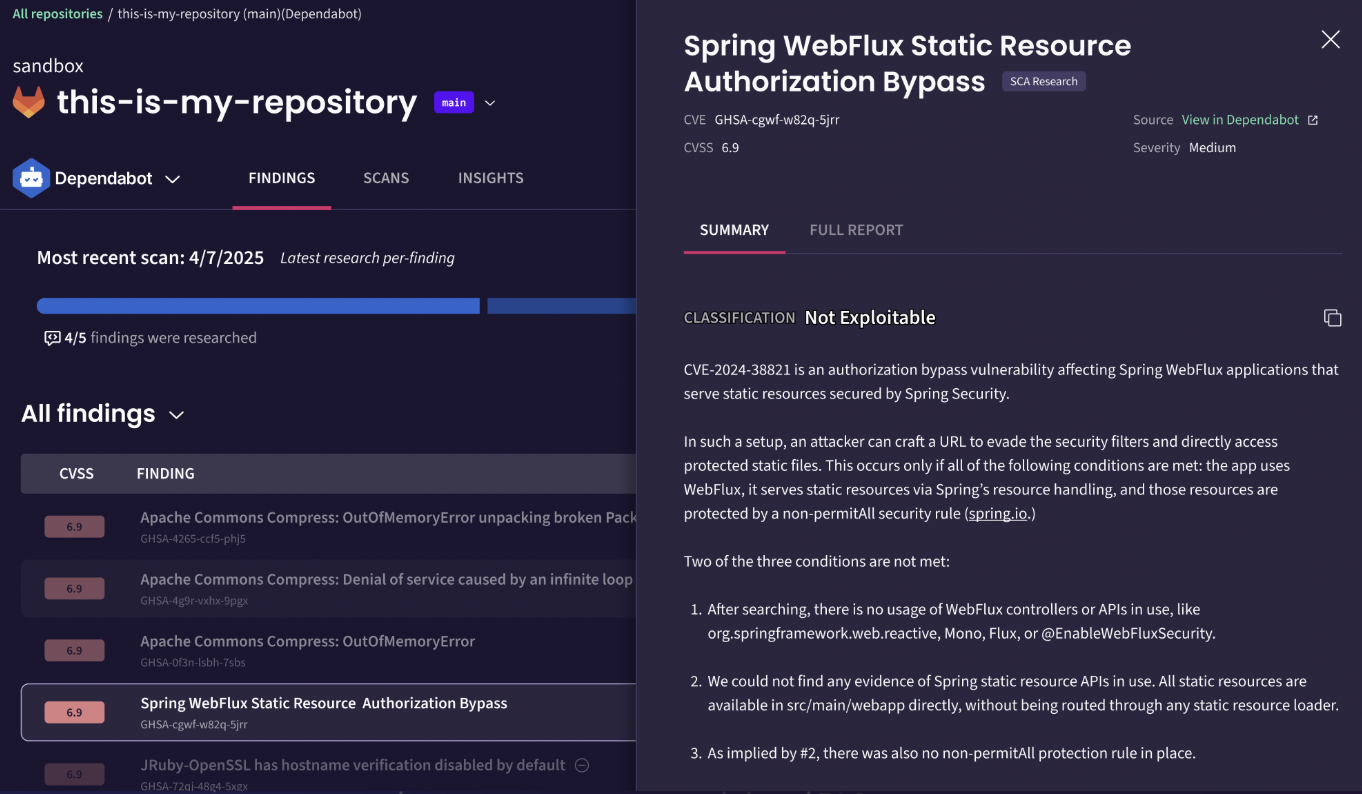Click the SCA Research tag
1362x794 pixels.
(x=1044, y=81)
